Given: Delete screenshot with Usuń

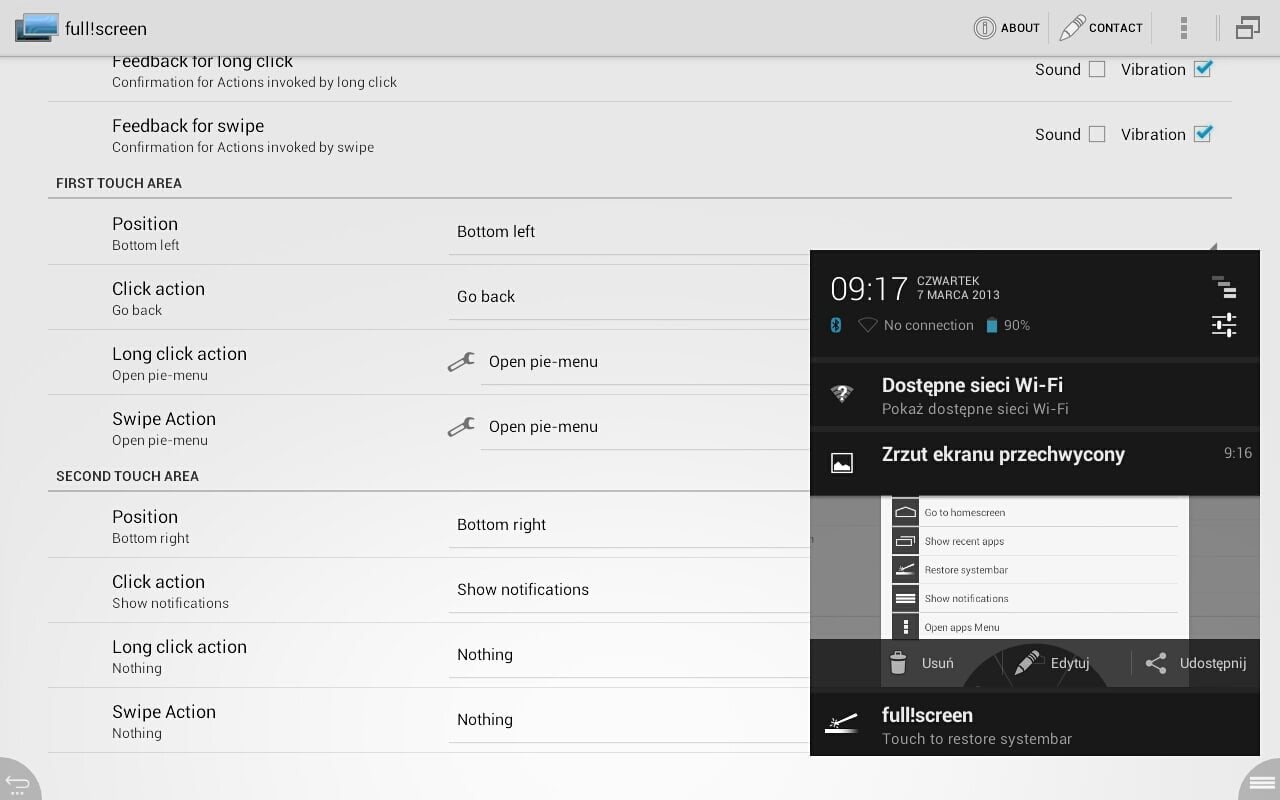Looking at the screenshot, I should coord(921,663).
